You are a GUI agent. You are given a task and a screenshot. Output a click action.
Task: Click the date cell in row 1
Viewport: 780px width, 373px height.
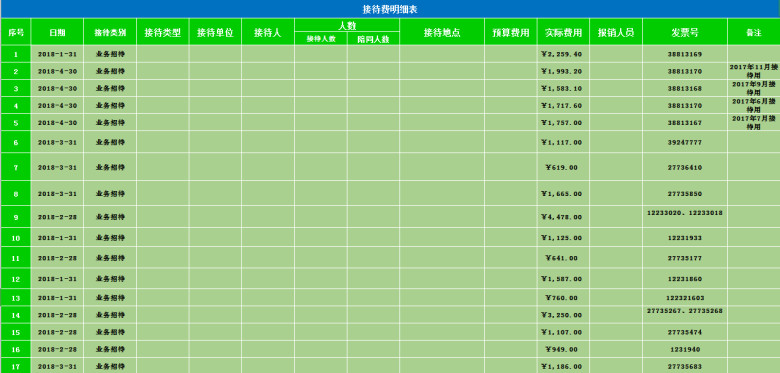click(57, 54)
